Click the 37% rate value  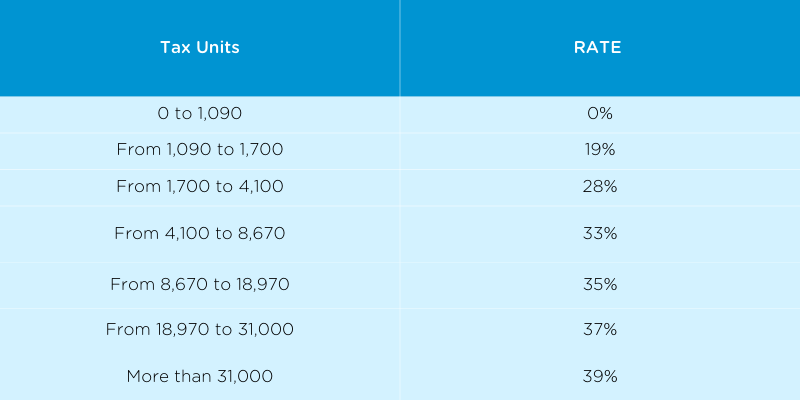point(600,329)
